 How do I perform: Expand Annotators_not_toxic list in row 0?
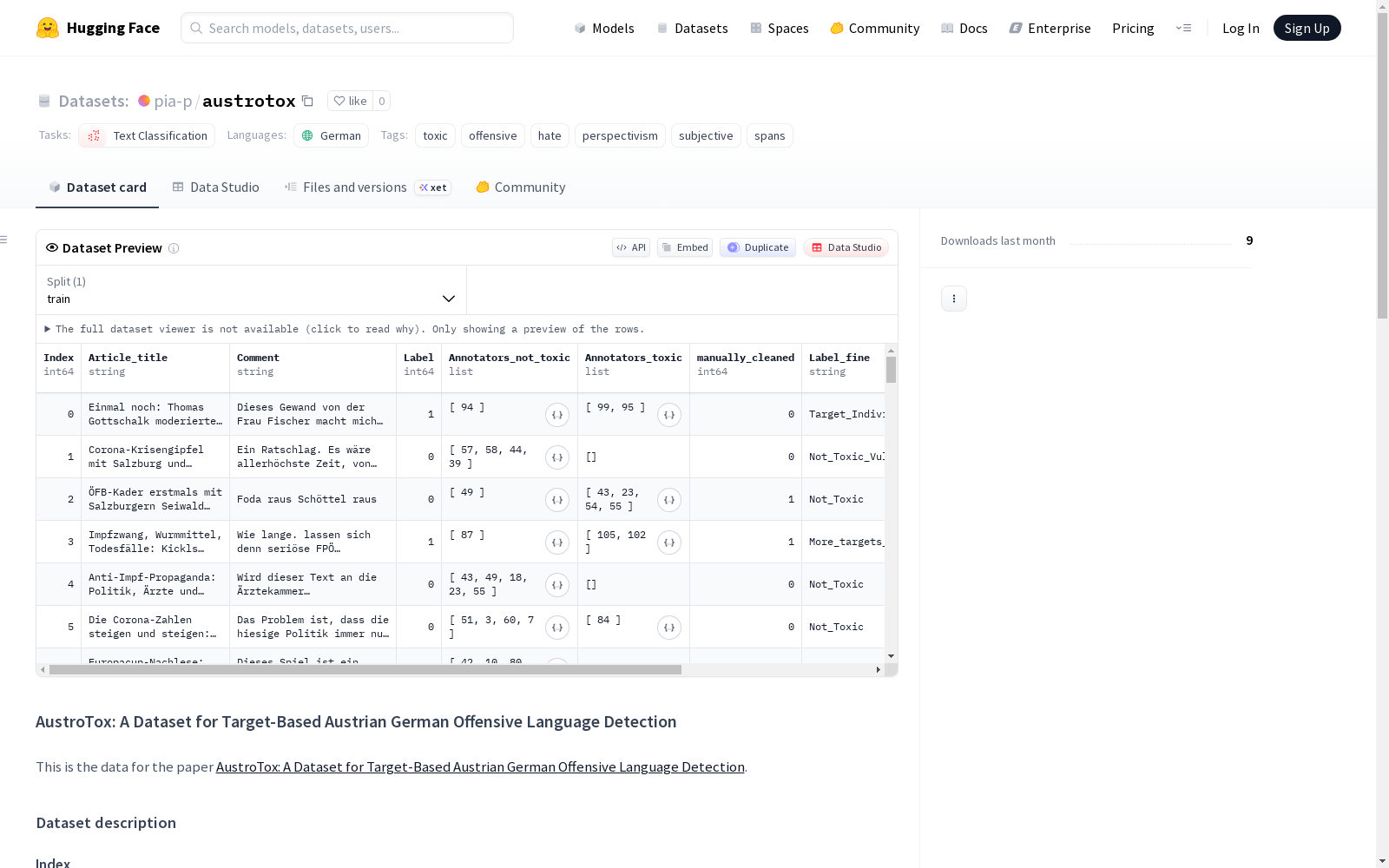click(x=557, y=415)
